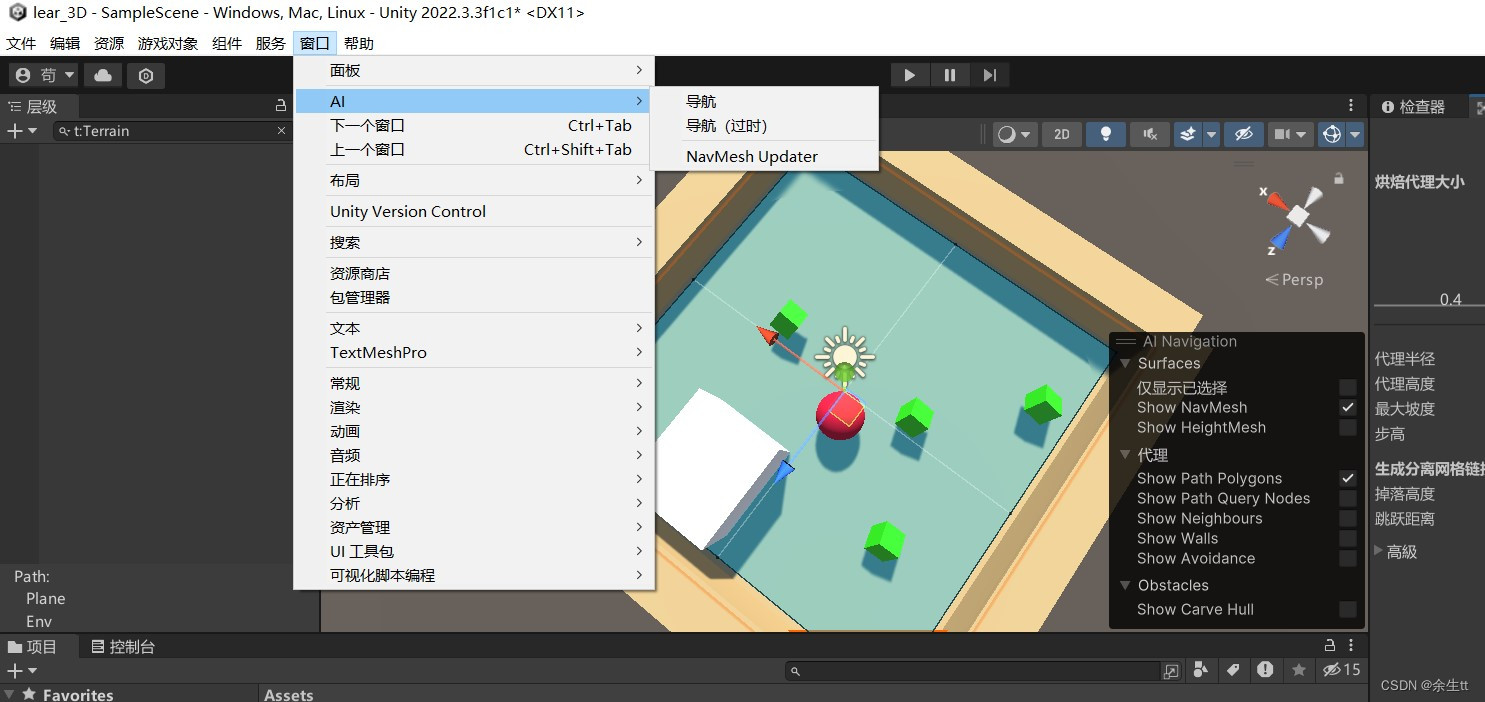Switch projection via the Persp label
The width and height of the screenshot is (1485, 702).
click(x=1294, y=280)
